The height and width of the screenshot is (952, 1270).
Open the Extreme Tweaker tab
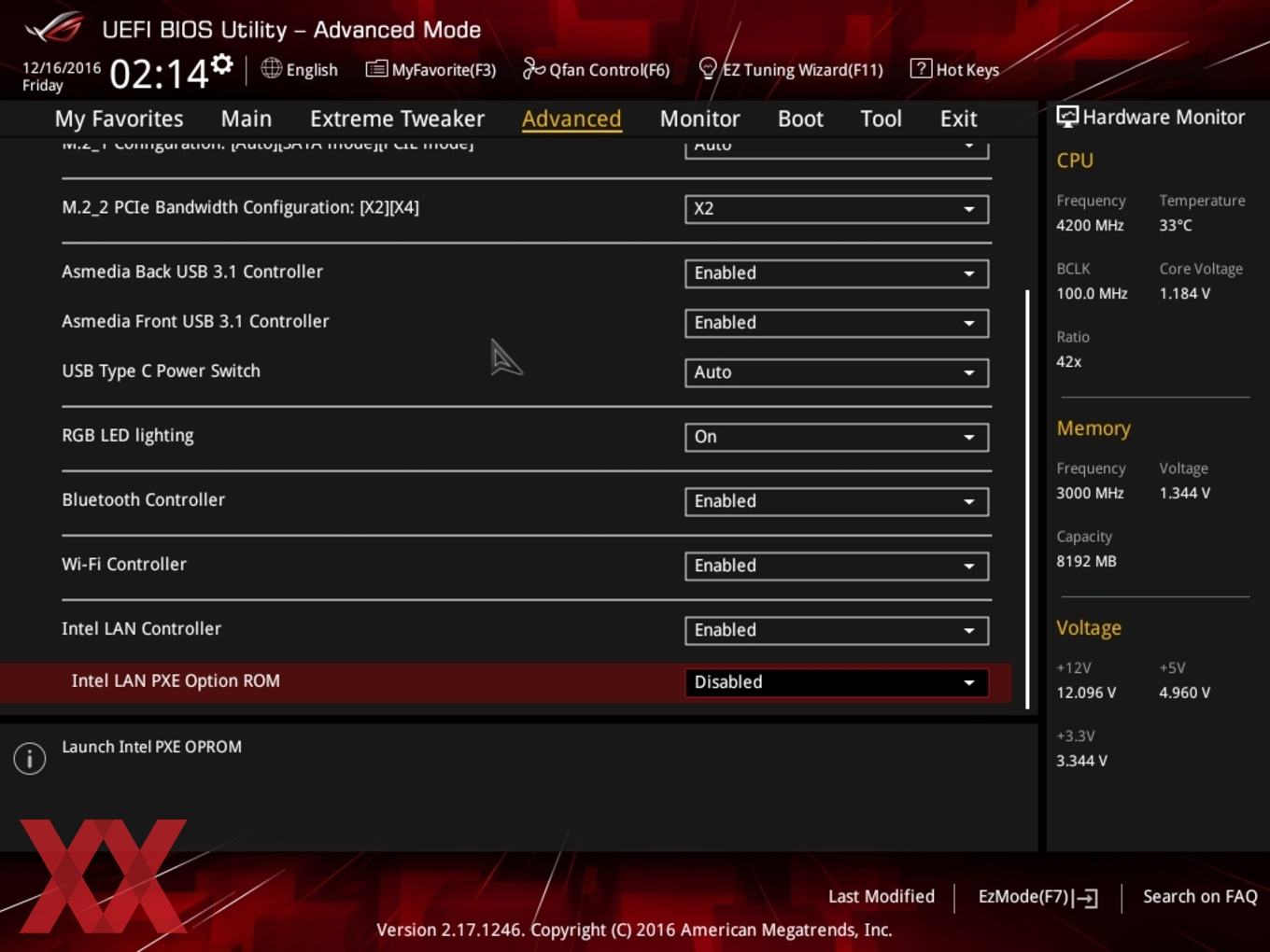397,119
